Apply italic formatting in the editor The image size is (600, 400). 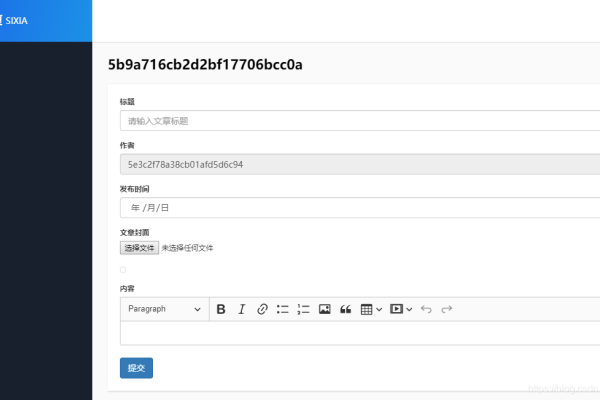point(241,309)
